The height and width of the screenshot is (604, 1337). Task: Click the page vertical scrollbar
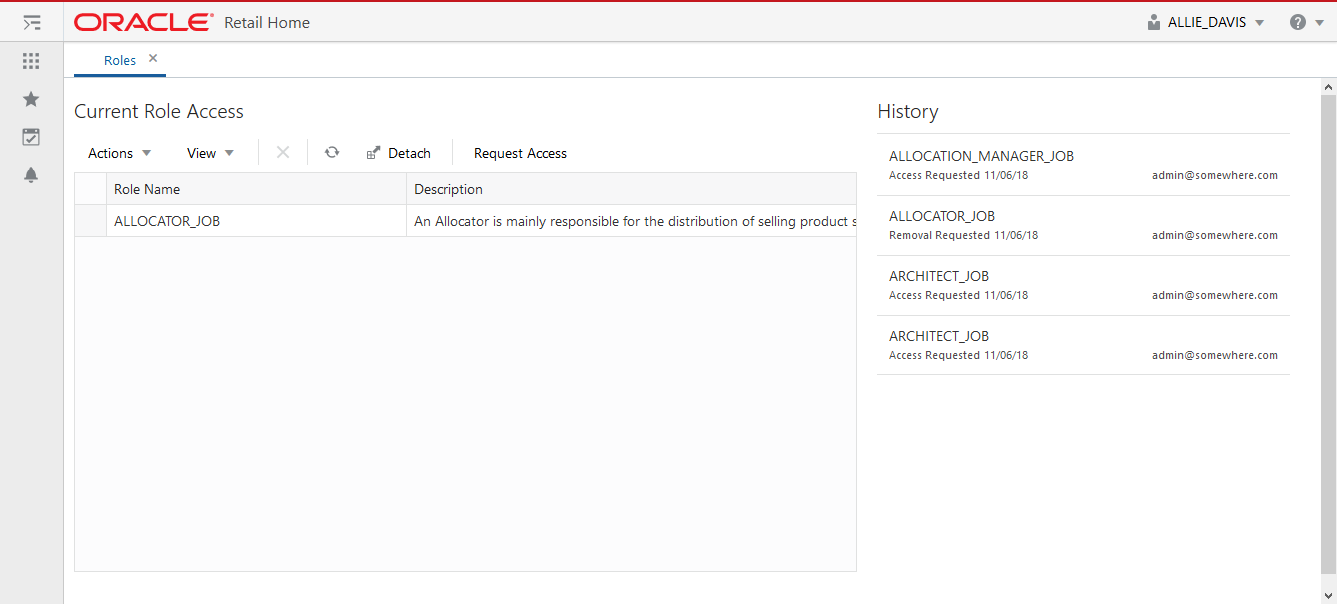[1328, 335]
